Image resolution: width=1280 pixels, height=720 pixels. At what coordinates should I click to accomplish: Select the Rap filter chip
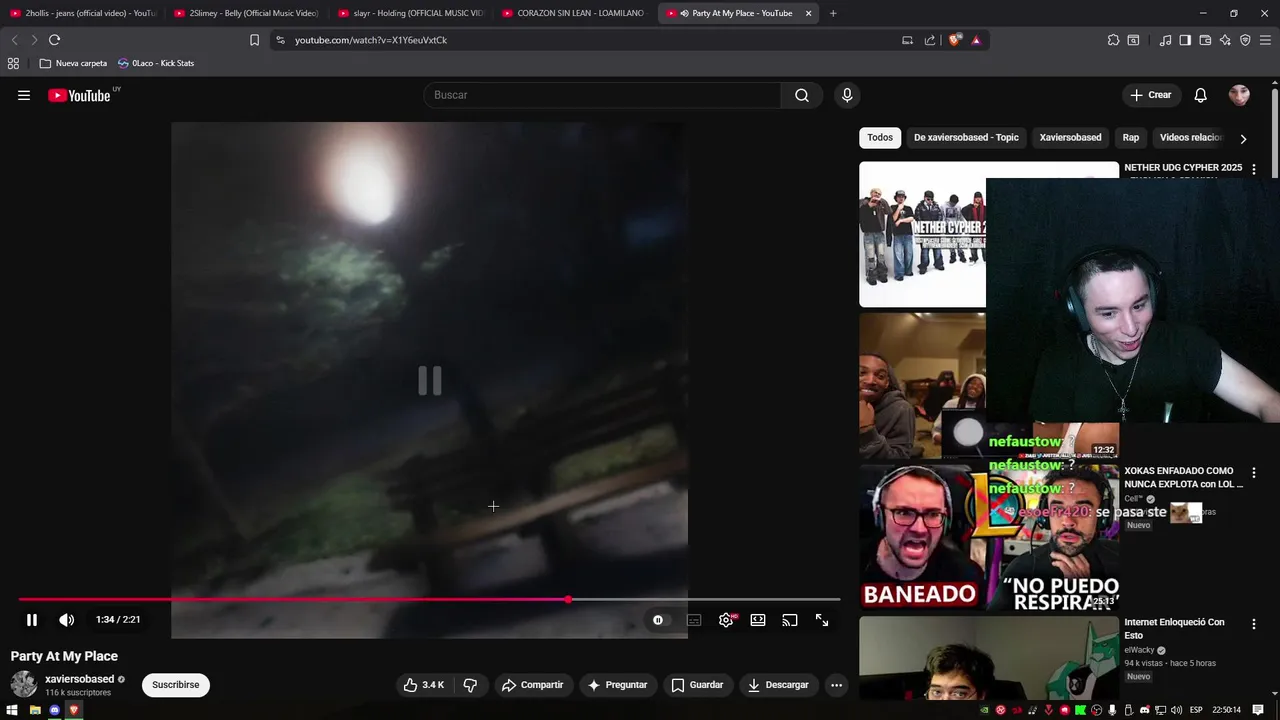click(1131, 138)
